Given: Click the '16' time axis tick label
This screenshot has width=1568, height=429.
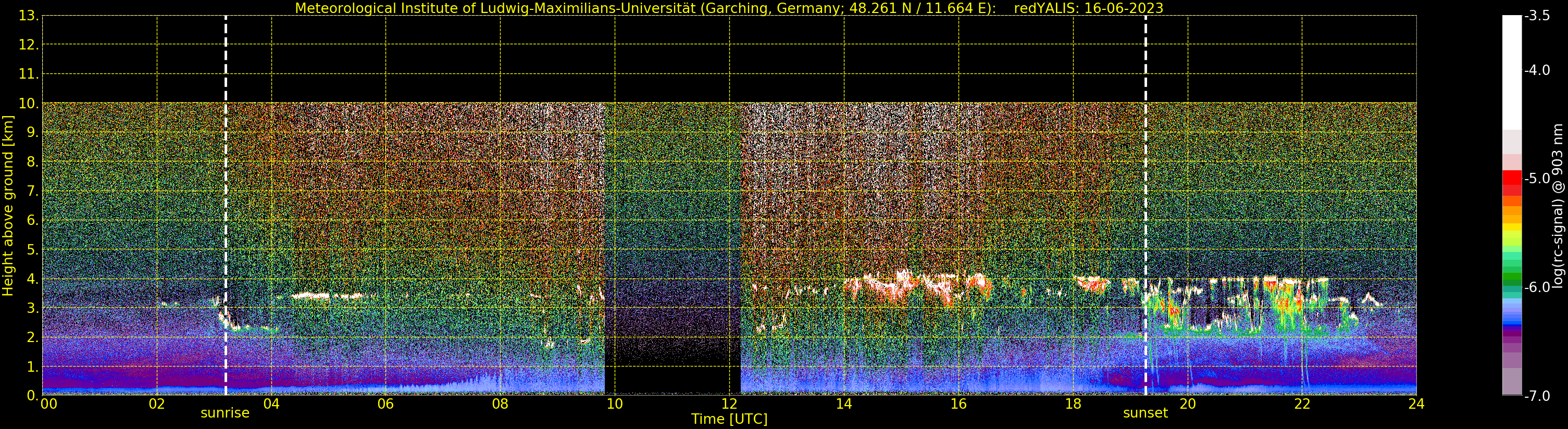Looking at the screenshot, I should 959,404.
